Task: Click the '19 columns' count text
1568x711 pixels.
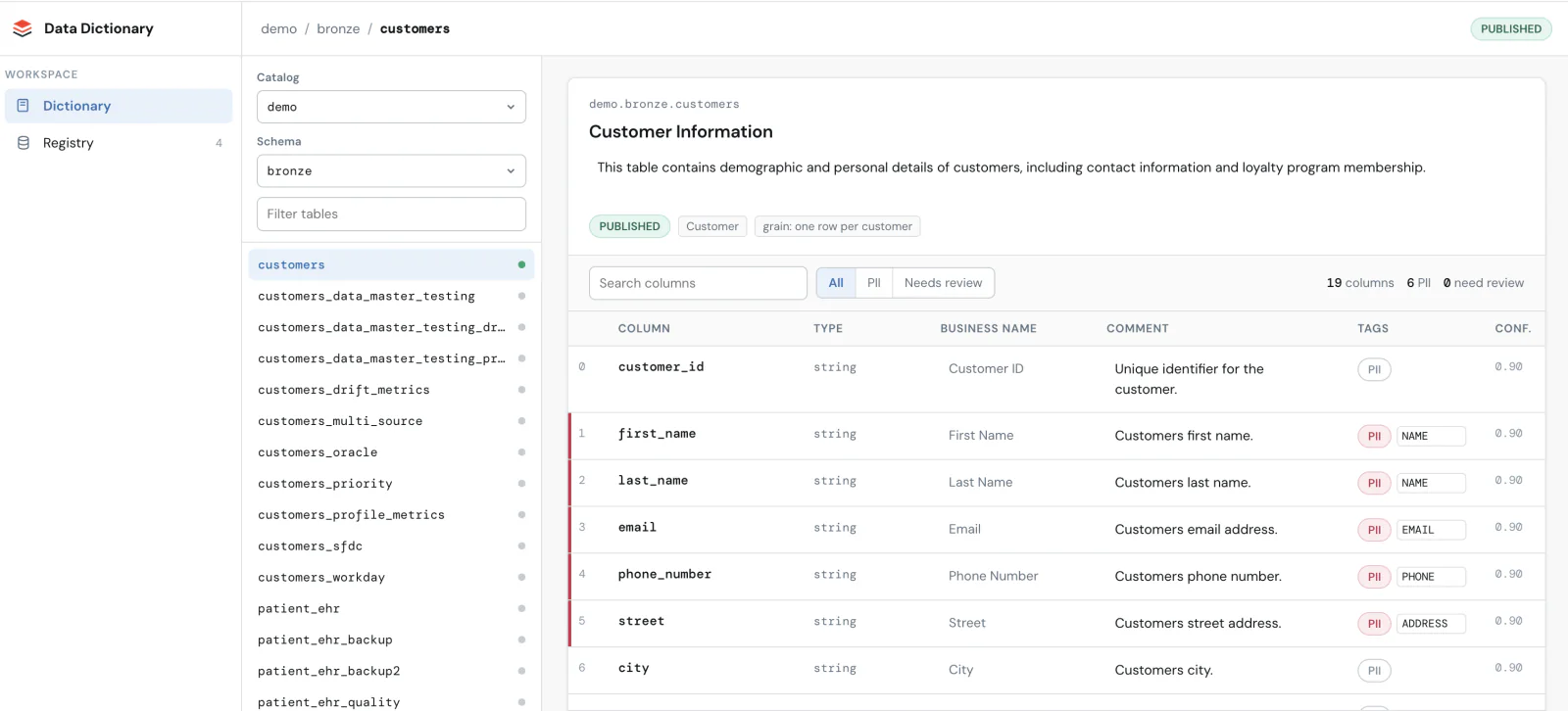Action: tap(1360, 283)
